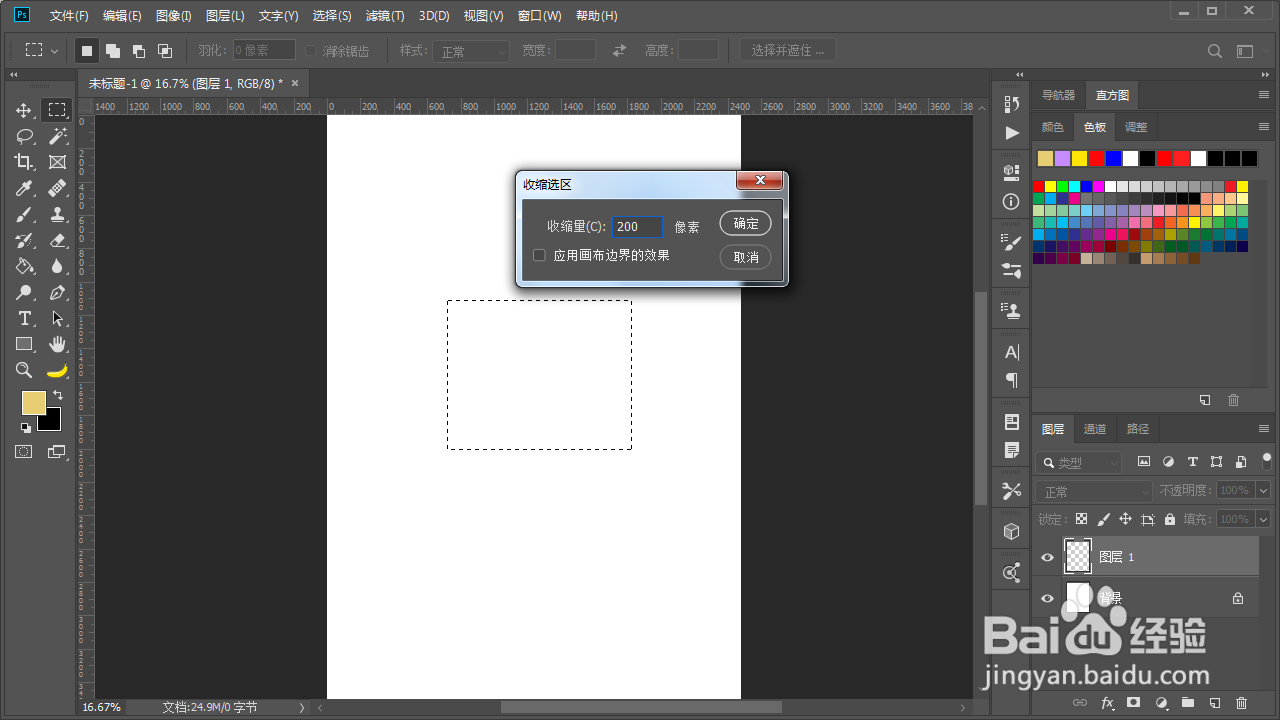Close the untitled document tab

295,83
